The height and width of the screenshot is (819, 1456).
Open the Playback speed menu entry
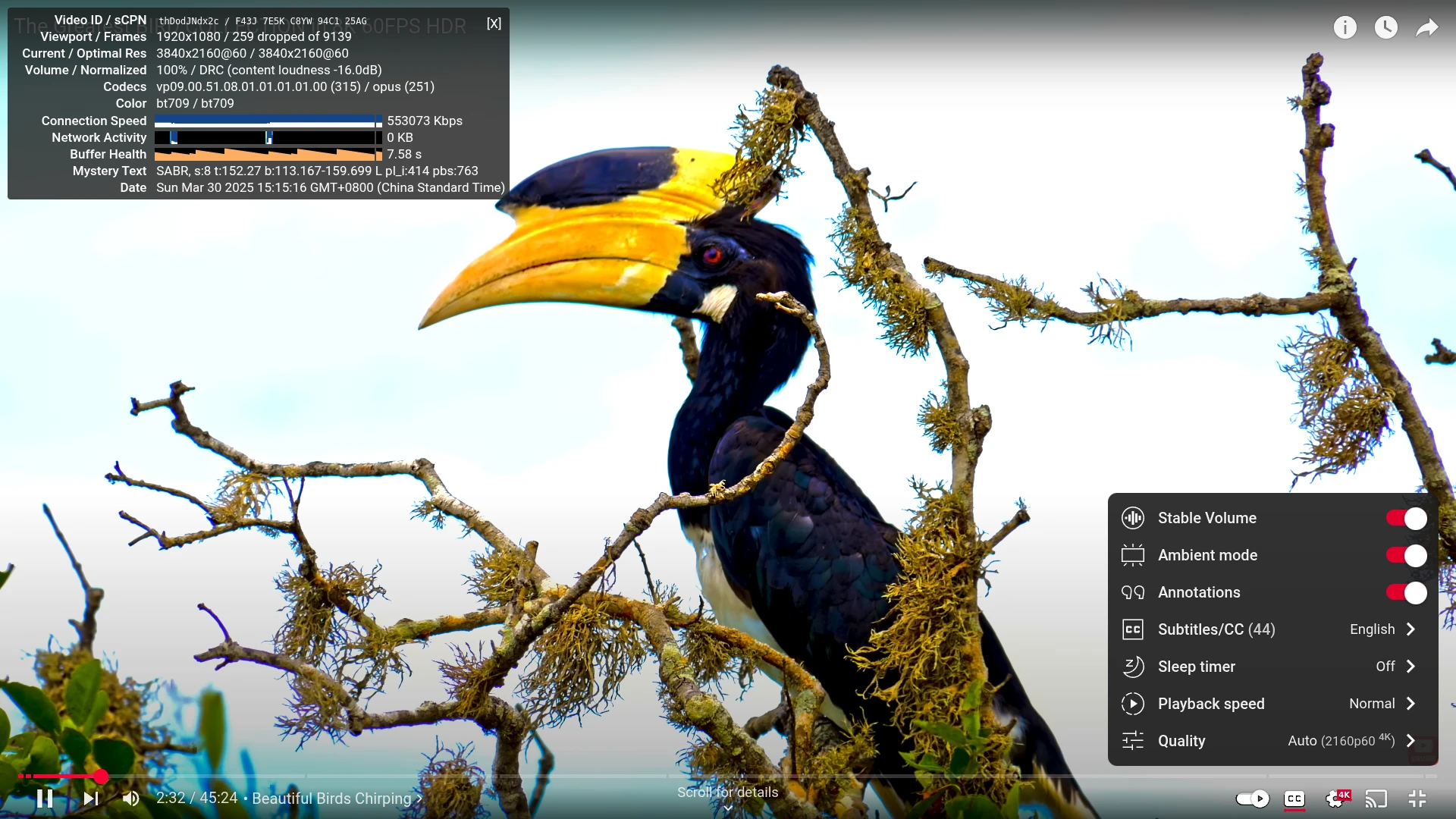tap(1272, 704)
